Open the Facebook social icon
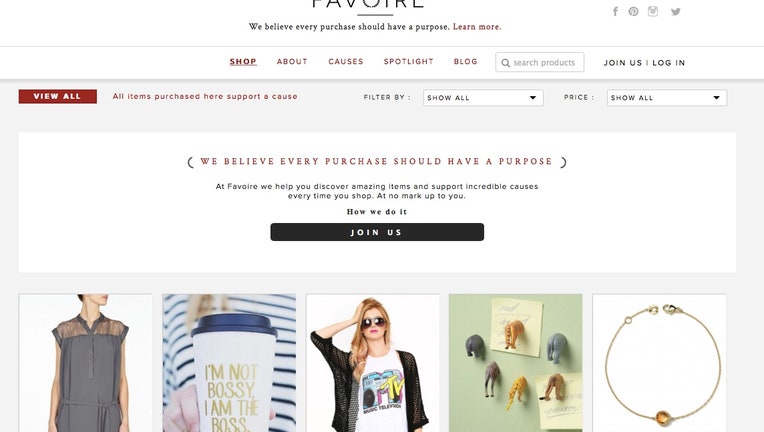 pos(615,12)
